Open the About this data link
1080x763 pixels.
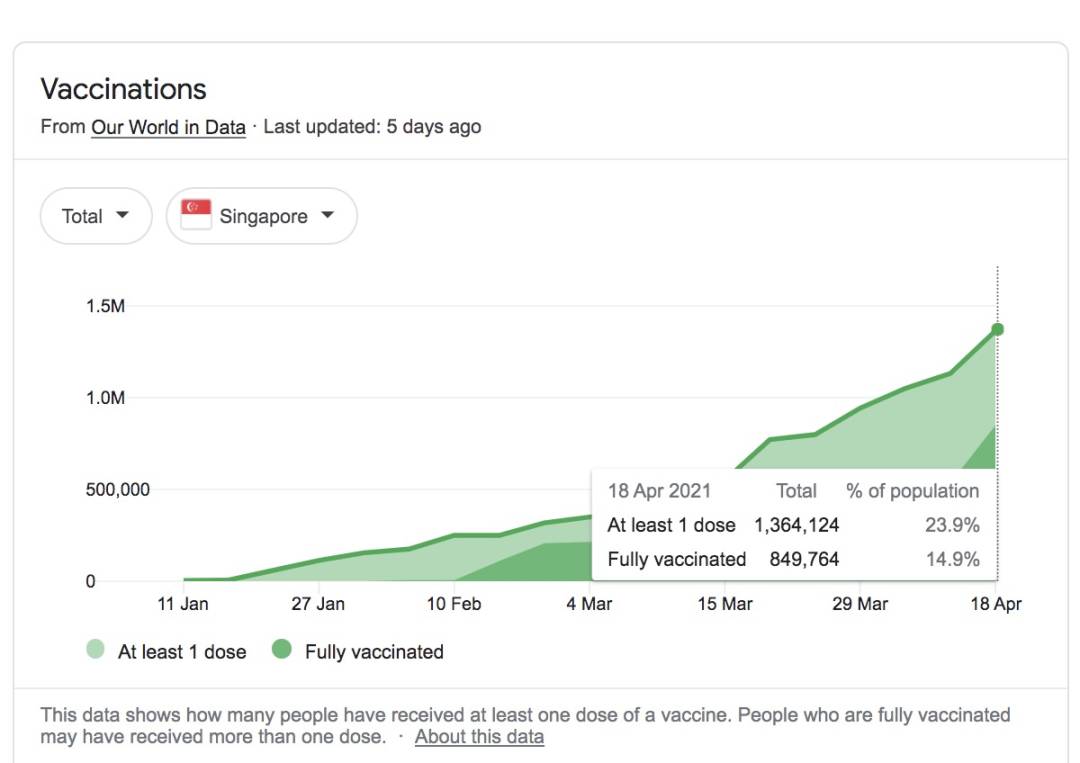[x=479, y=737]
